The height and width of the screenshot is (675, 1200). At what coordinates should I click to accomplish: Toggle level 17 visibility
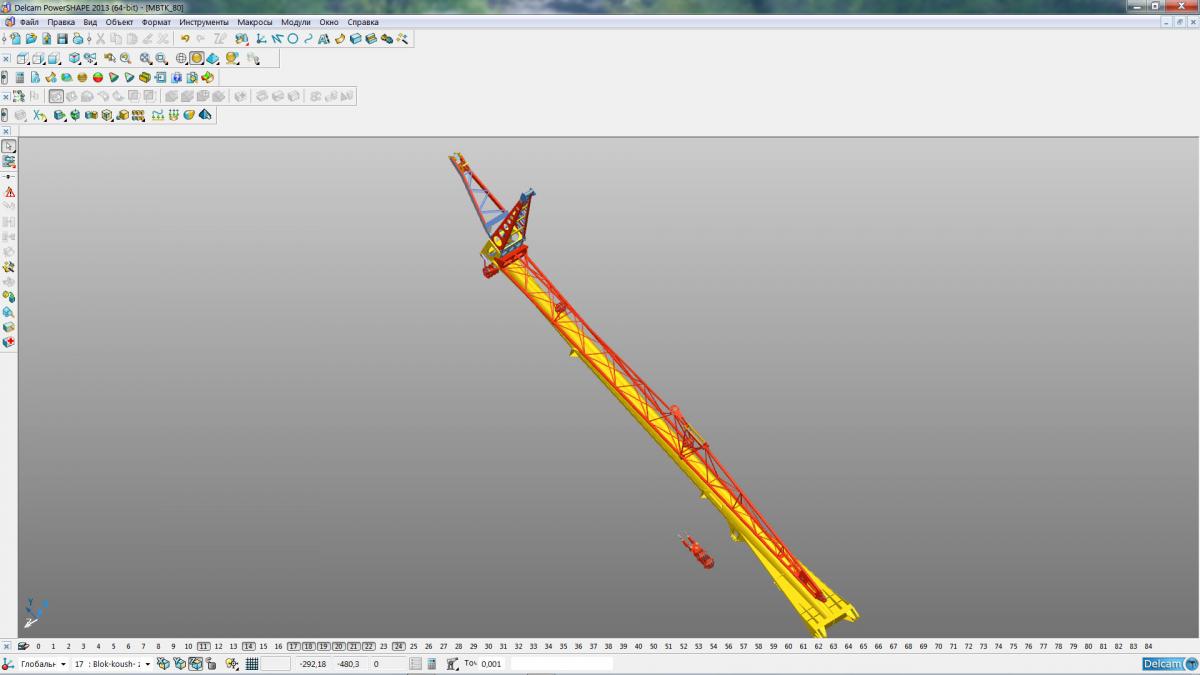(293, 646)
